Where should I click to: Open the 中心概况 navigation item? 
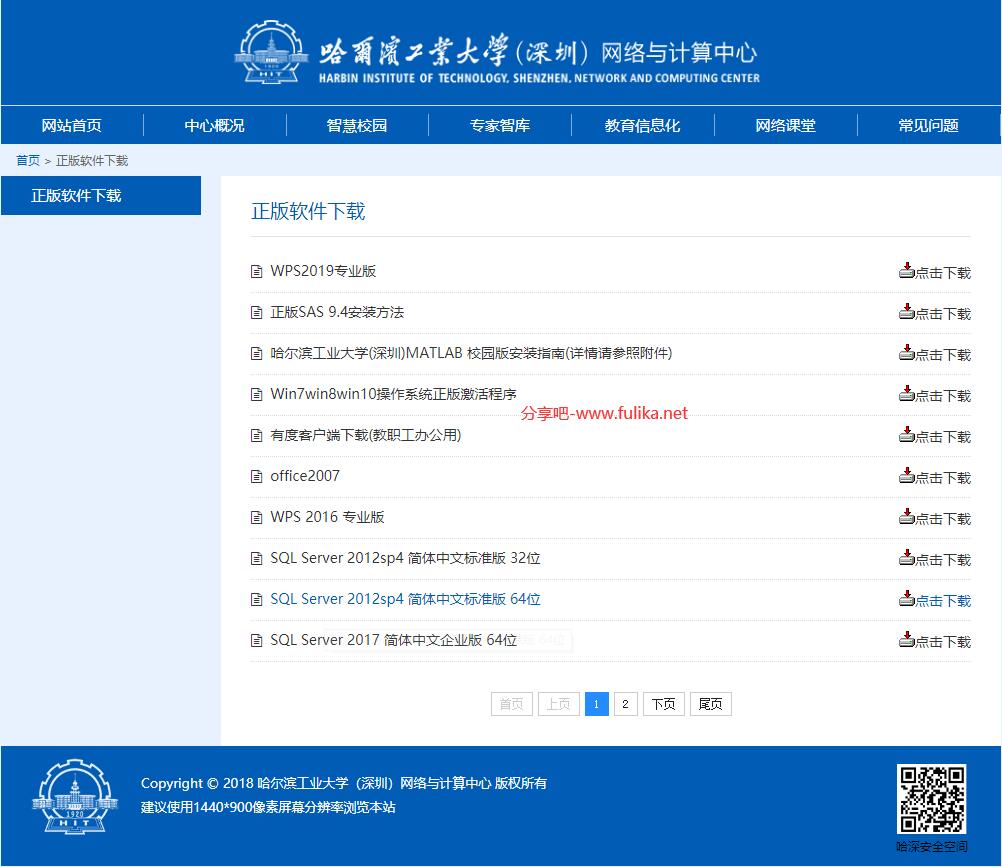pyautogui.click(x=215, y=125)
